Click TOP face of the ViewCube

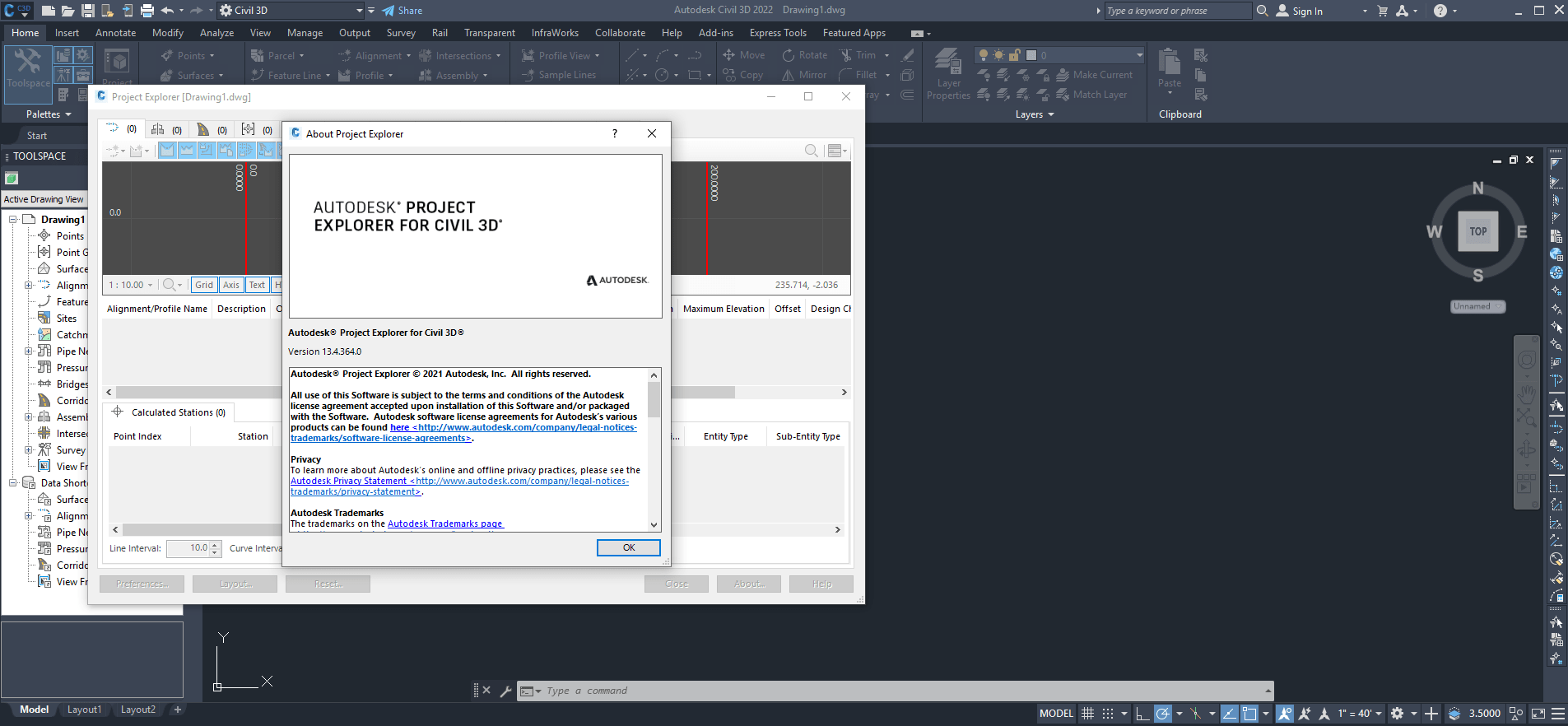click(1478, 231)
